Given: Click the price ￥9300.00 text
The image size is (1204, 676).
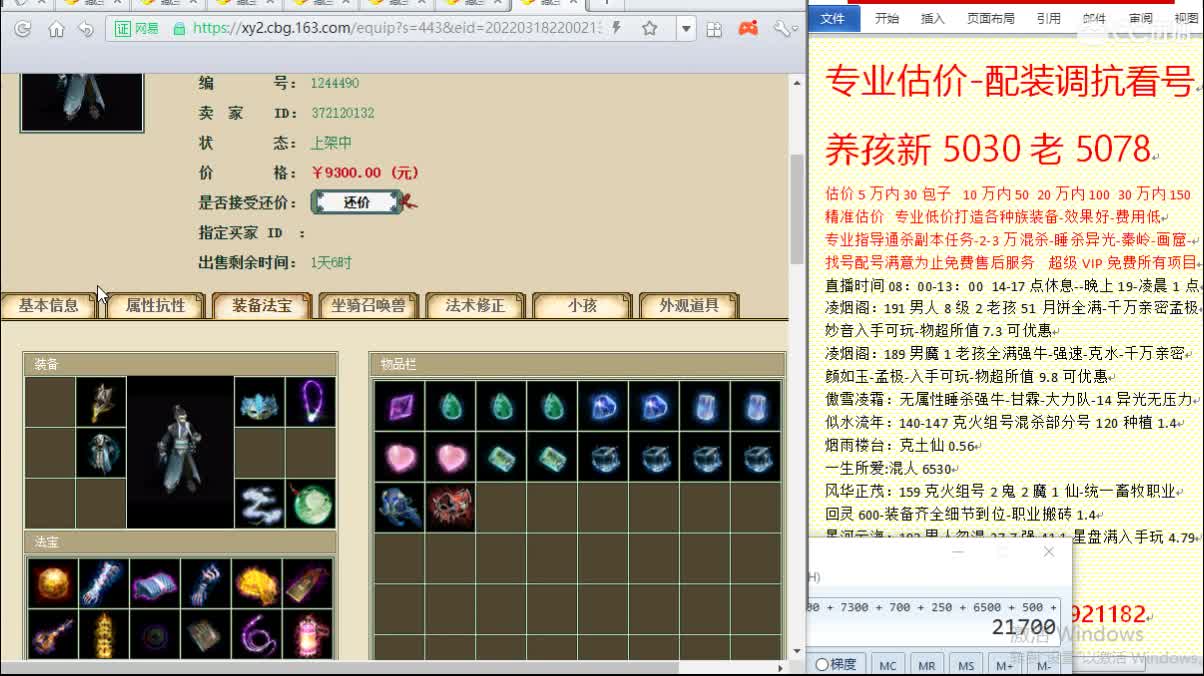Looking at the screenshot, I should [365, 172].
